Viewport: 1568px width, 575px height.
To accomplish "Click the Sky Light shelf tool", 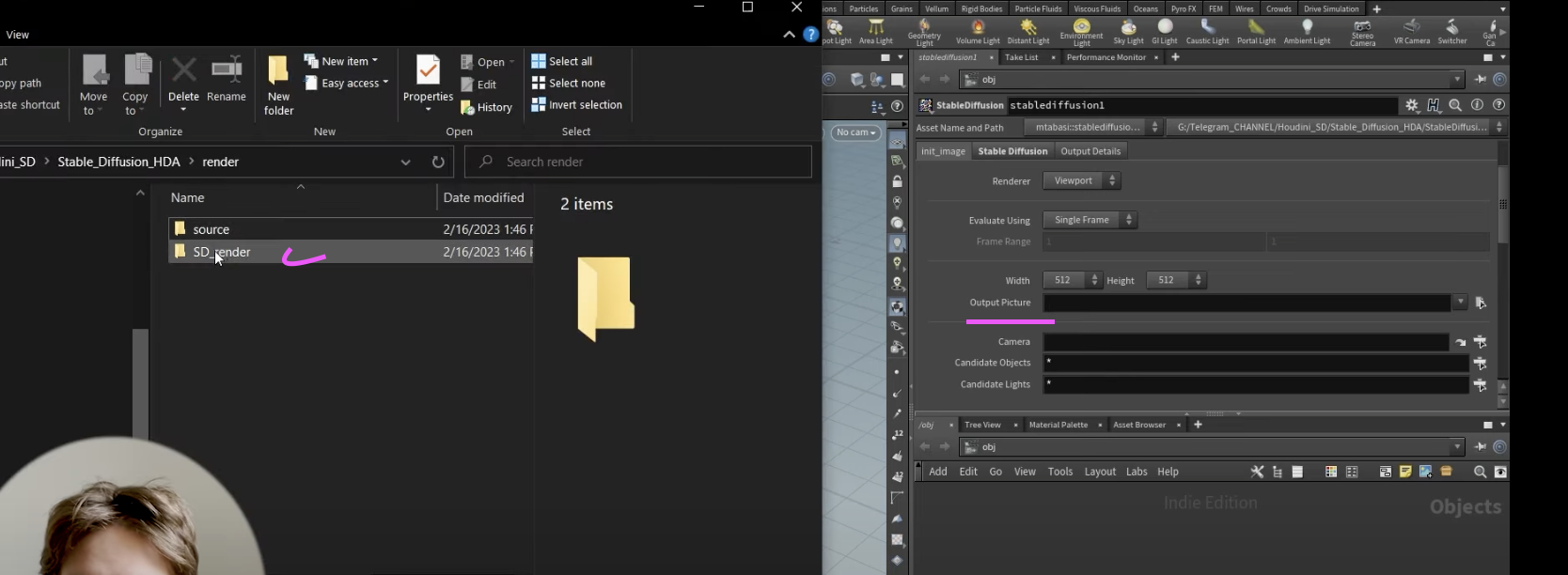I will (x=1128, y=31).
